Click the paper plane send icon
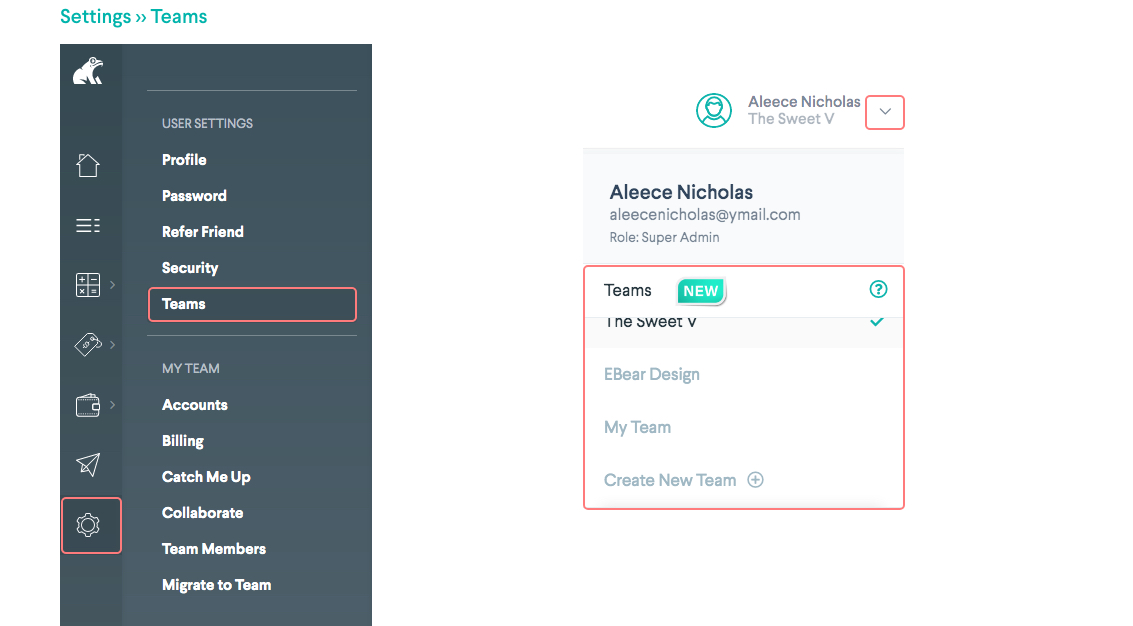The height and width of the screenshot is (626, 1133). point(88,464)
